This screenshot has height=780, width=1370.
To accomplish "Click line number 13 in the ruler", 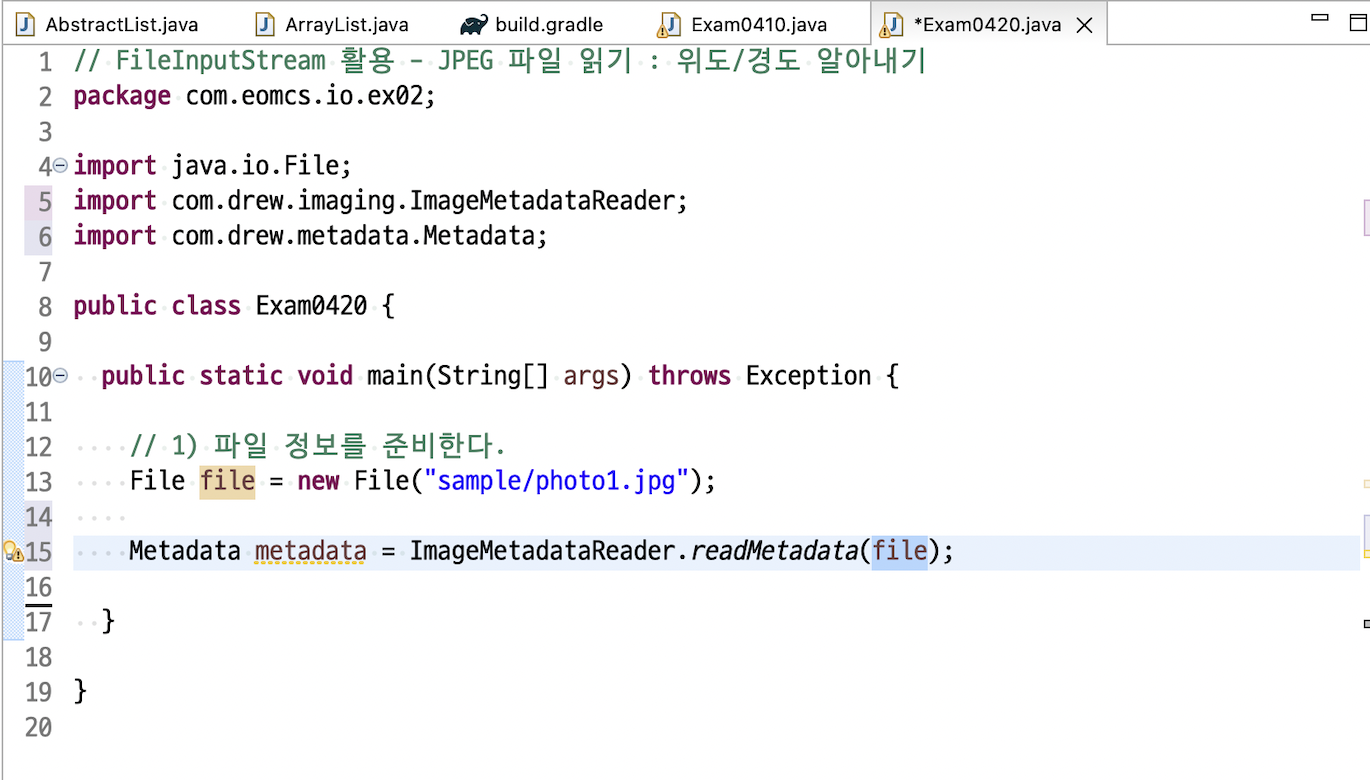I will [x=39, y=482].
